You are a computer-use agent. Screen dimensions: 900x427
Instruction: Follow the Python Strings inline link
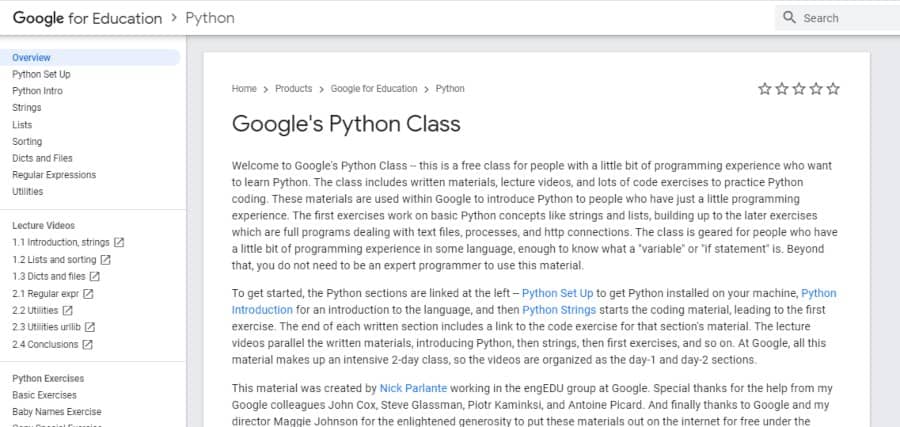559,310
